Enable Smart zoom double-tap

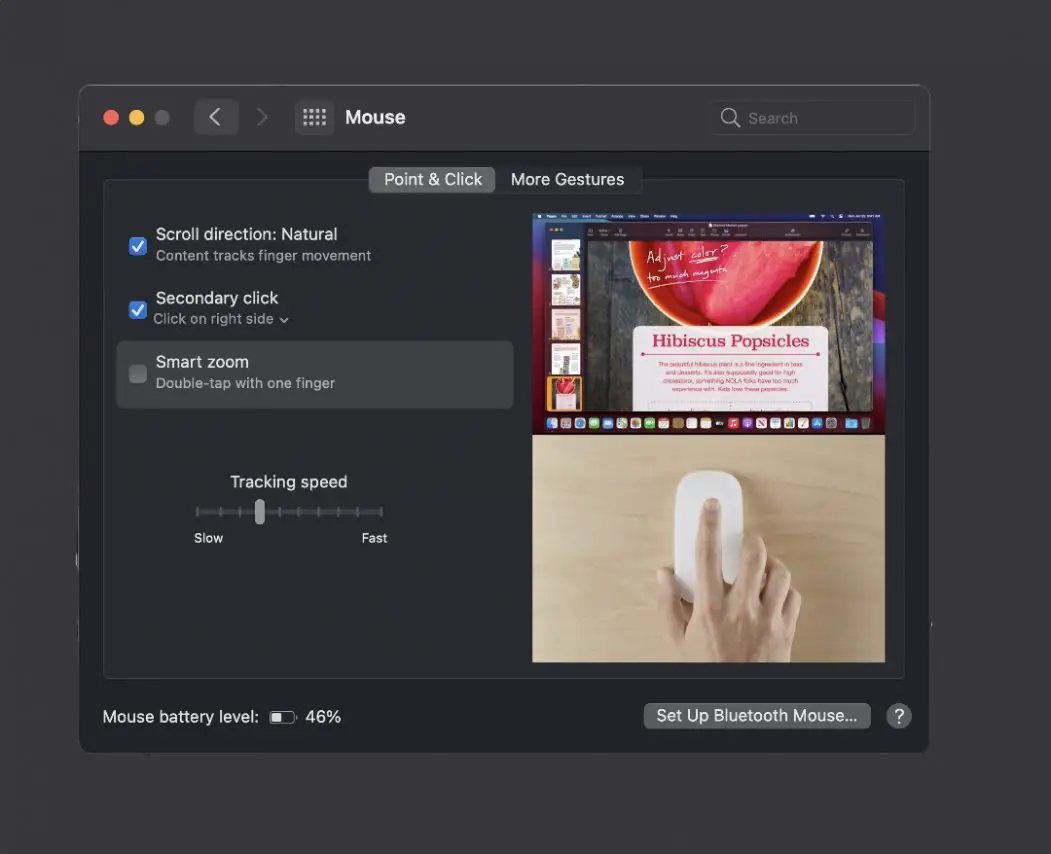click(137, 374)
